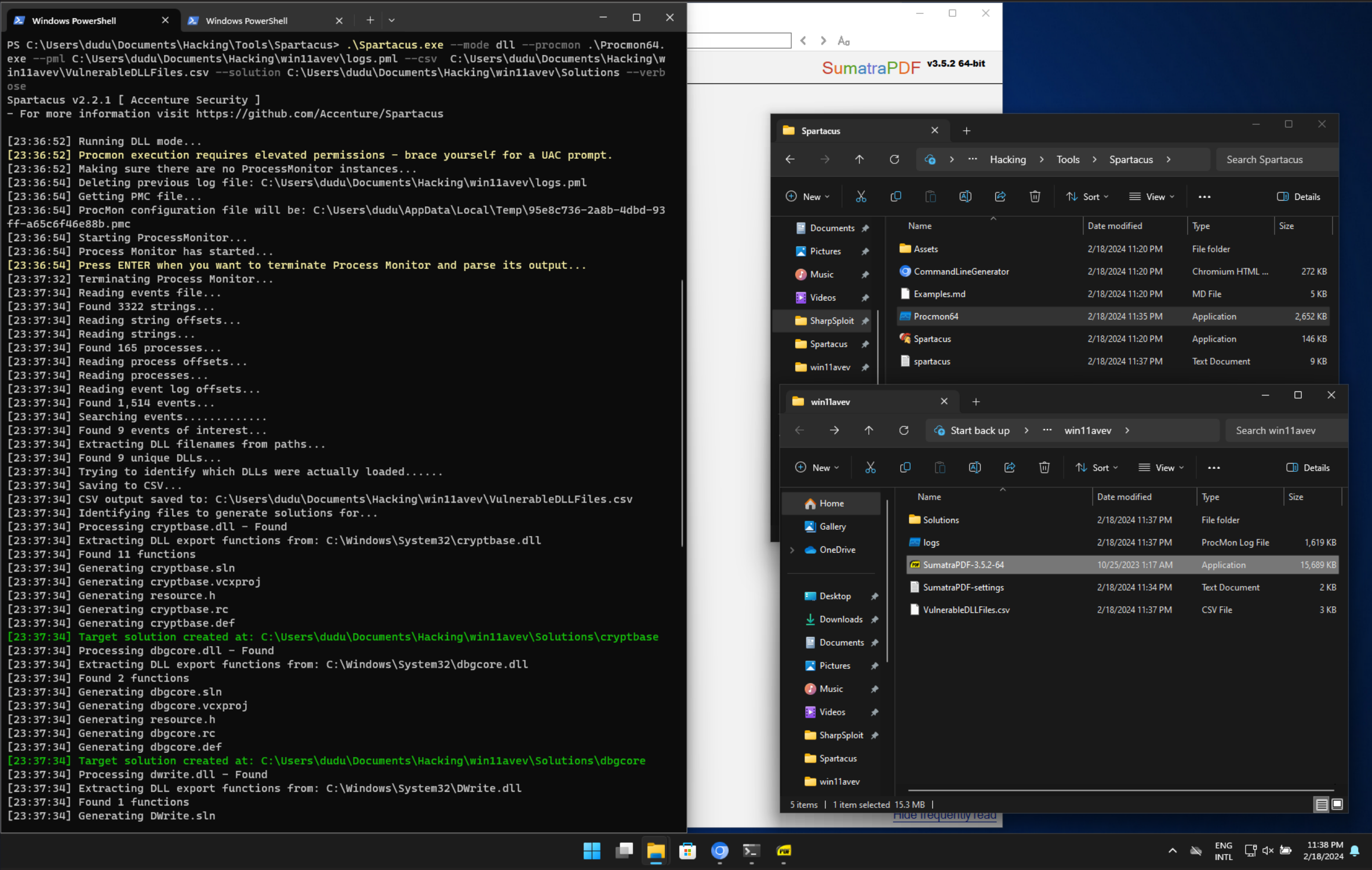The image size is (1372, 870).
Task: Click SumatraPDF find previous arrow
Action: (803, 41)
